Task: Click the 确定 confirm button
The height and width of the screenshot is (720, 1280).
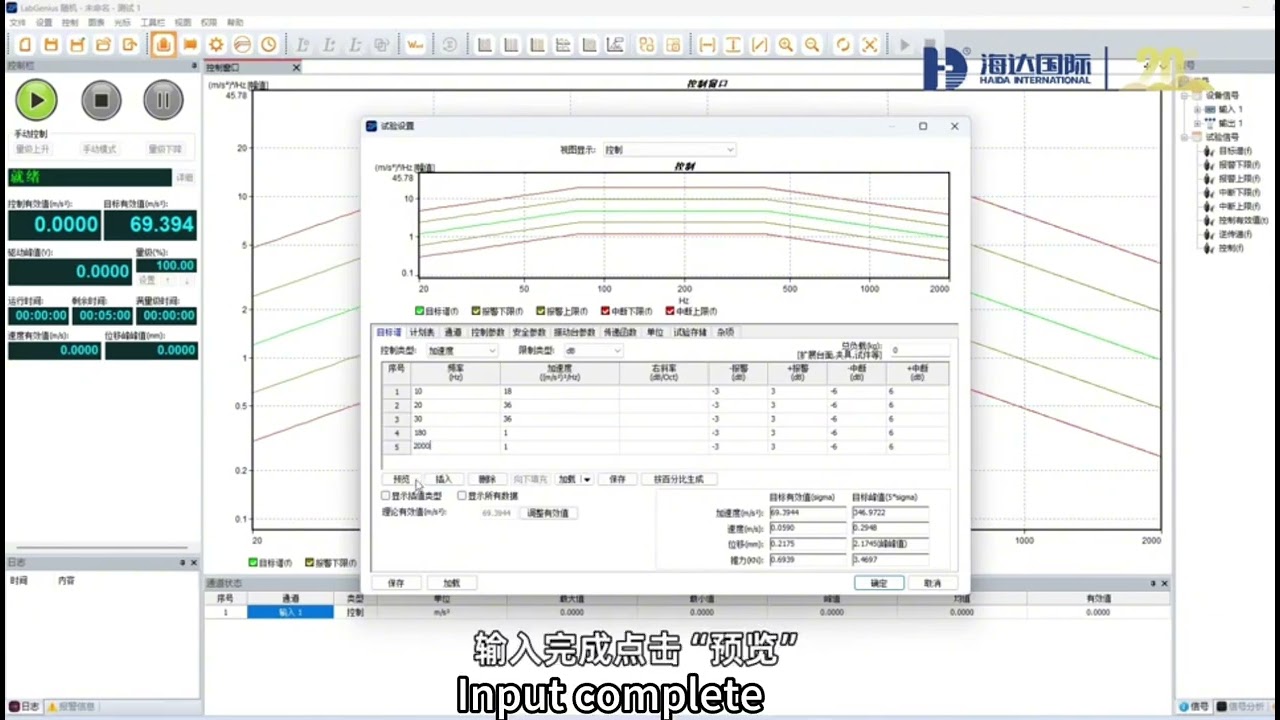Action: 879,583
